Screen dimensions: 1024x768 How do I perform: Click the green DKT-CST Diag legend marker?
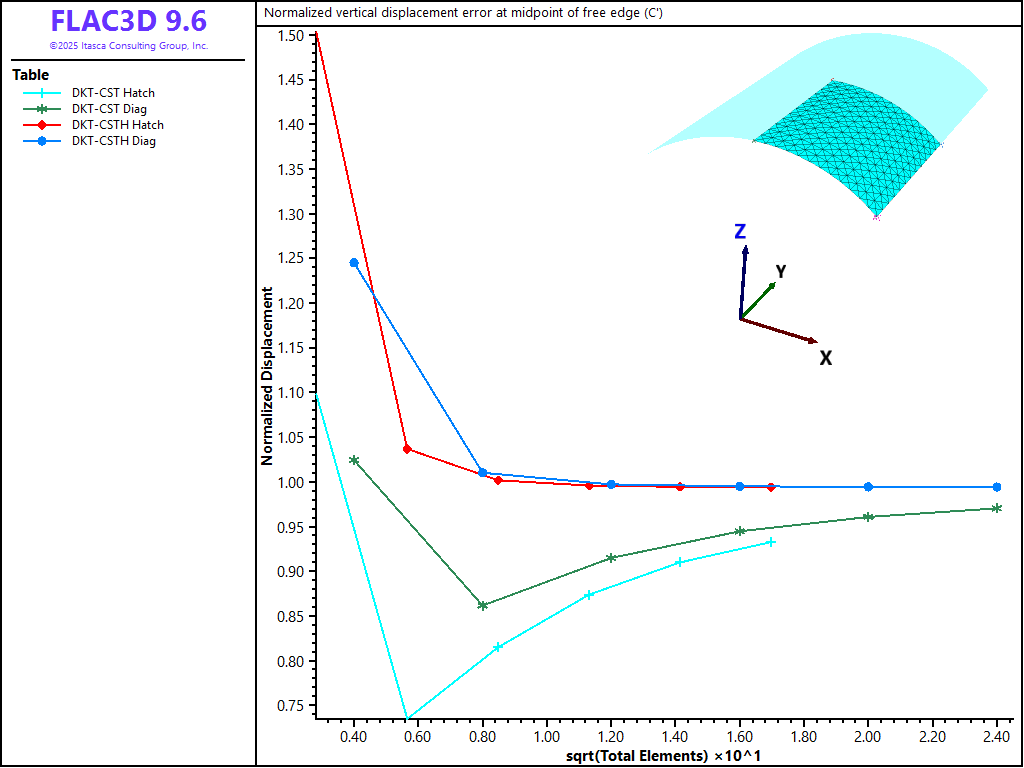pos(42,109)
